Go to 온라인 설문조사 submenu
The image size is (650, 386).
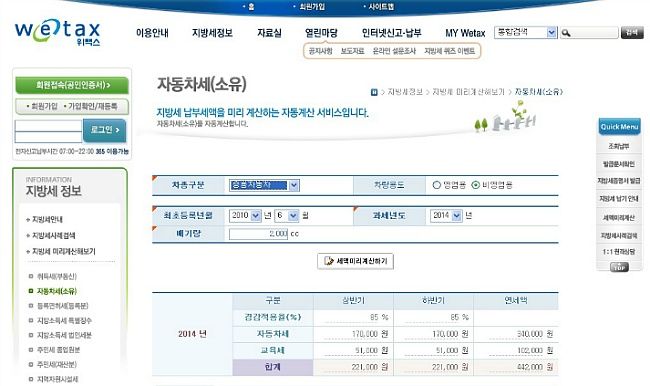tap(394, 51)
